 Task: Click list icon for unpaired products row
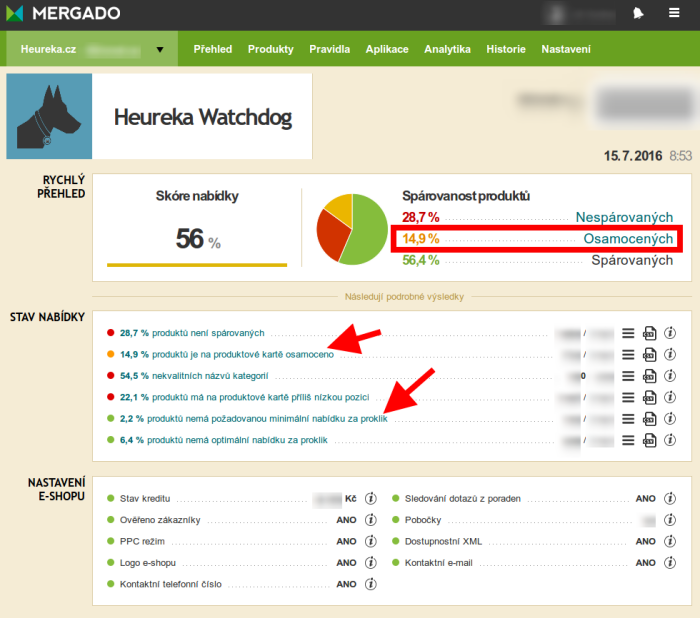click(628, 333)
